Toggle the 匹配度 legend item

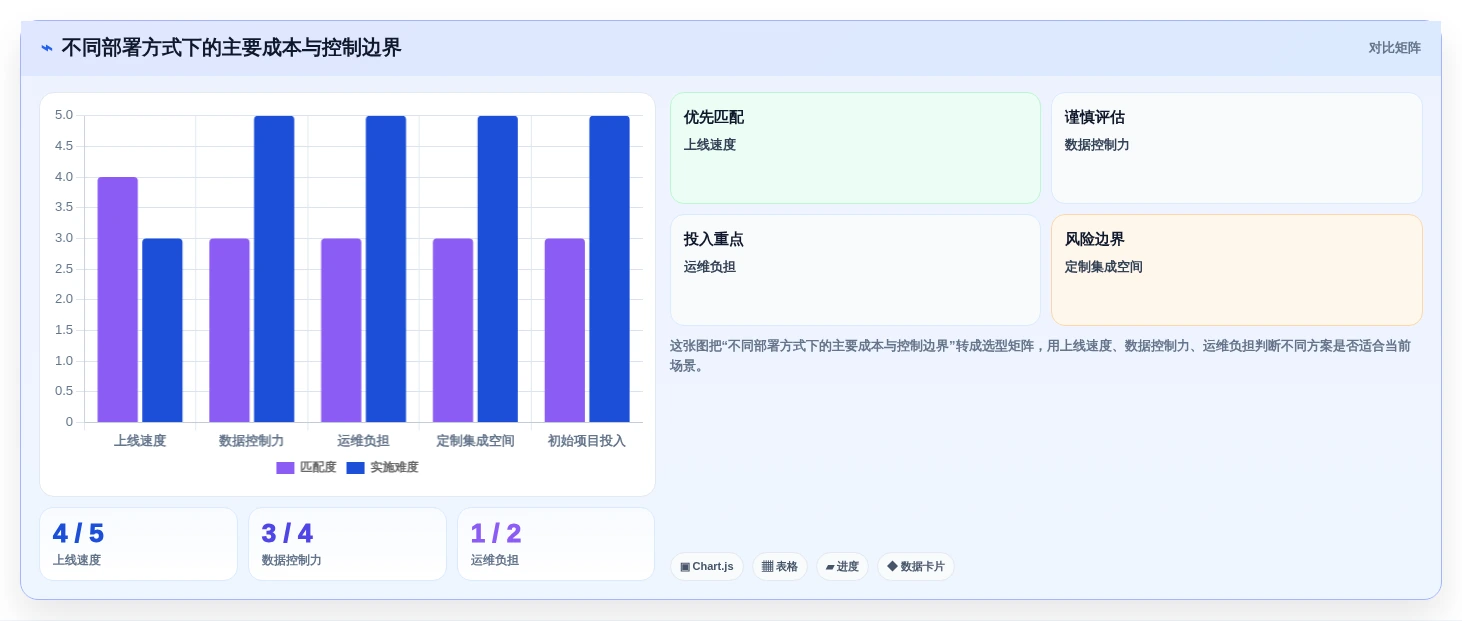click(306, 467)
